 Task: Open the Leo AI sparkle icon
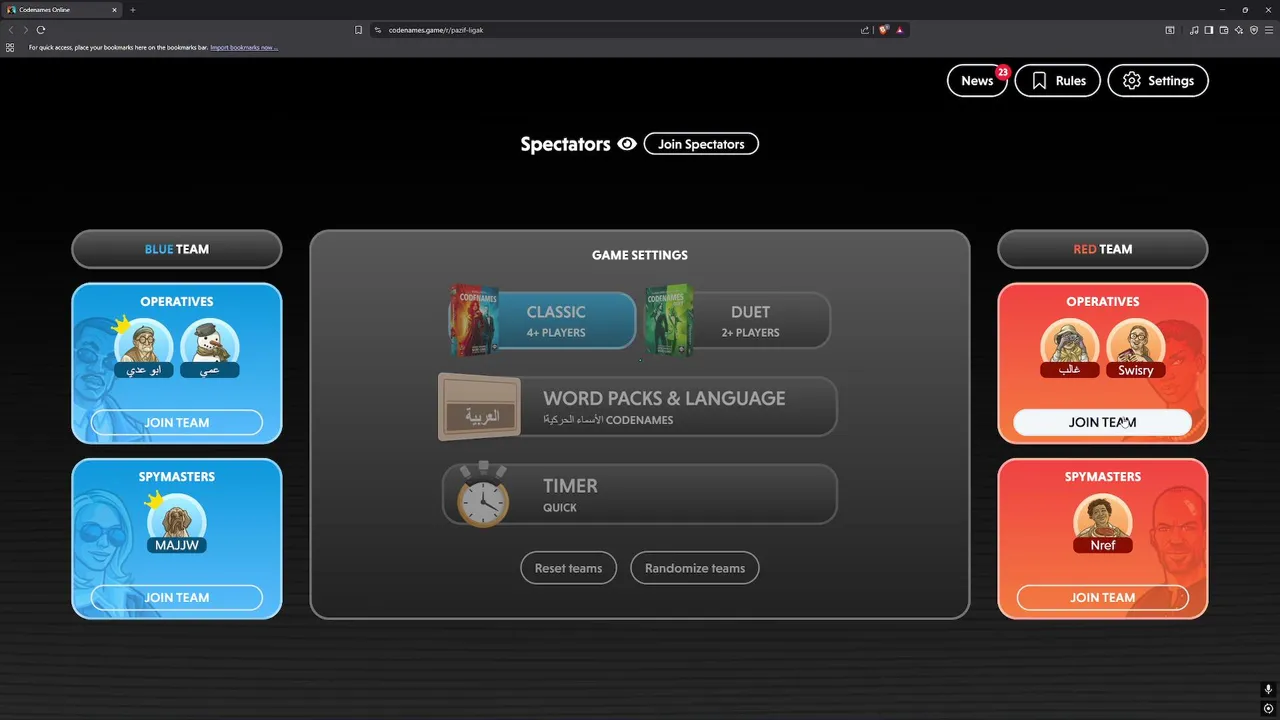pos(1239,30)
